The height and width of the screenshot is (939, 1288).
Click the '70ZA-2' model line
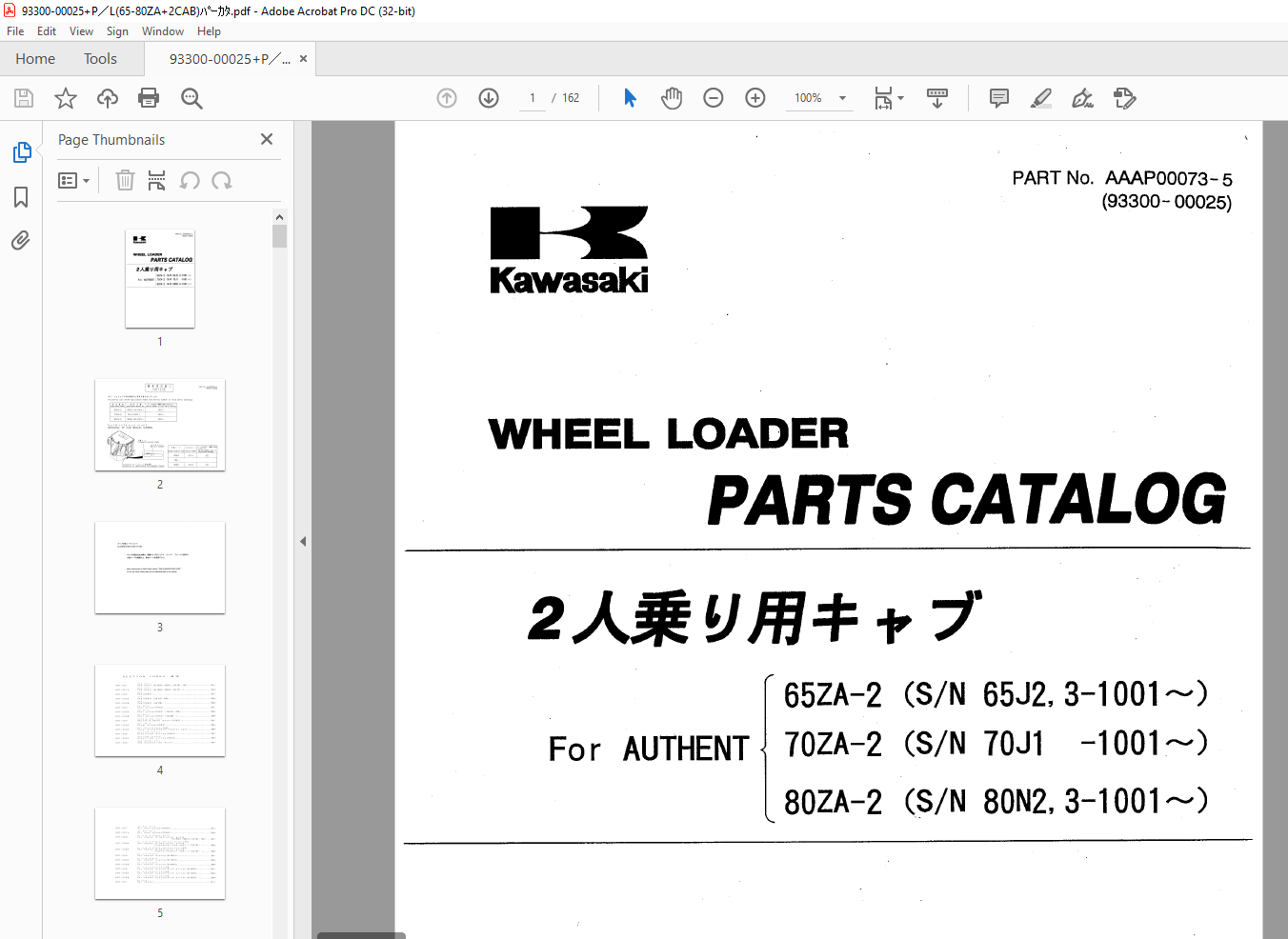coord(996,743)
